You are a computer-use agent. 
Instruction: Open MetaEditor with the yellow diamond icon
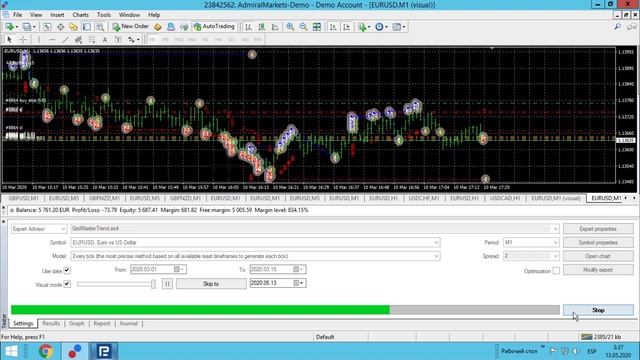(158, 27)
